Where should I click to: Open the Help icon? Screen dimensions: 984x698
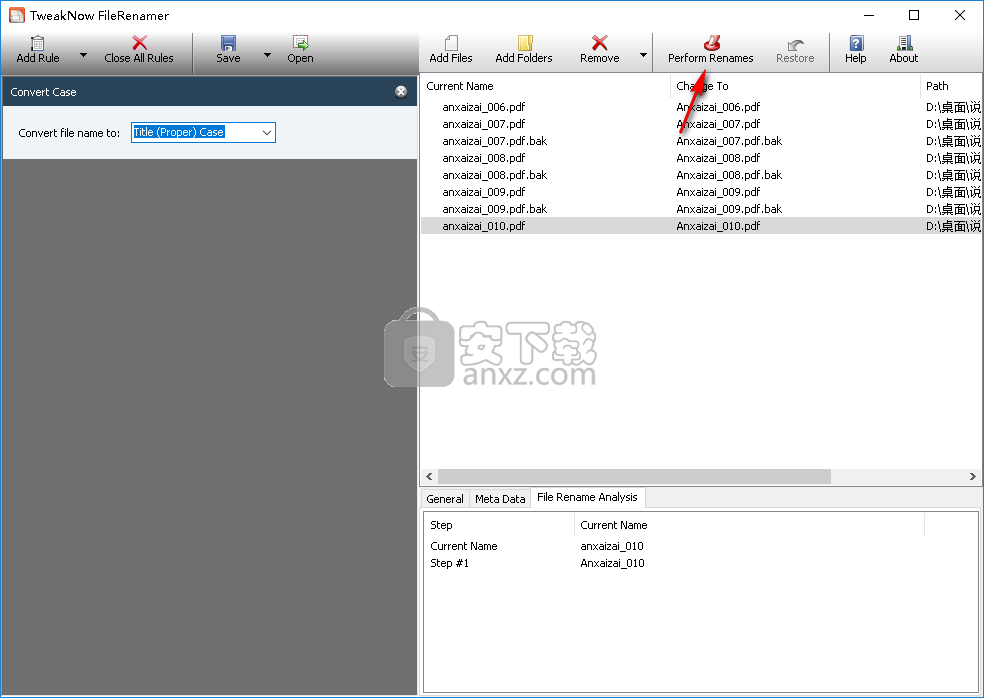[x=856, y=44]
